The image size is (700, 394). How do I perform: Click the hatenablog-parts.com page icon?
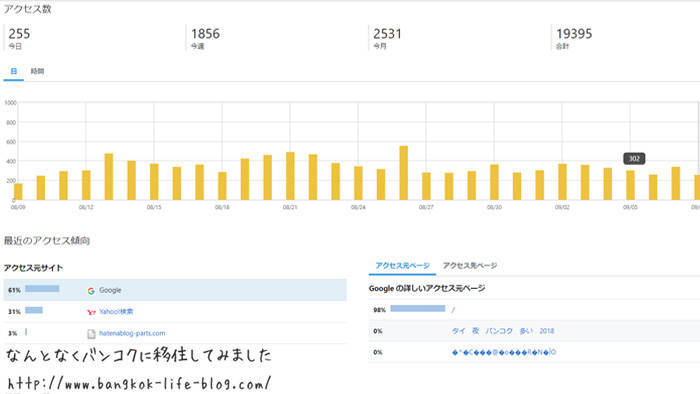pos(91,334)
